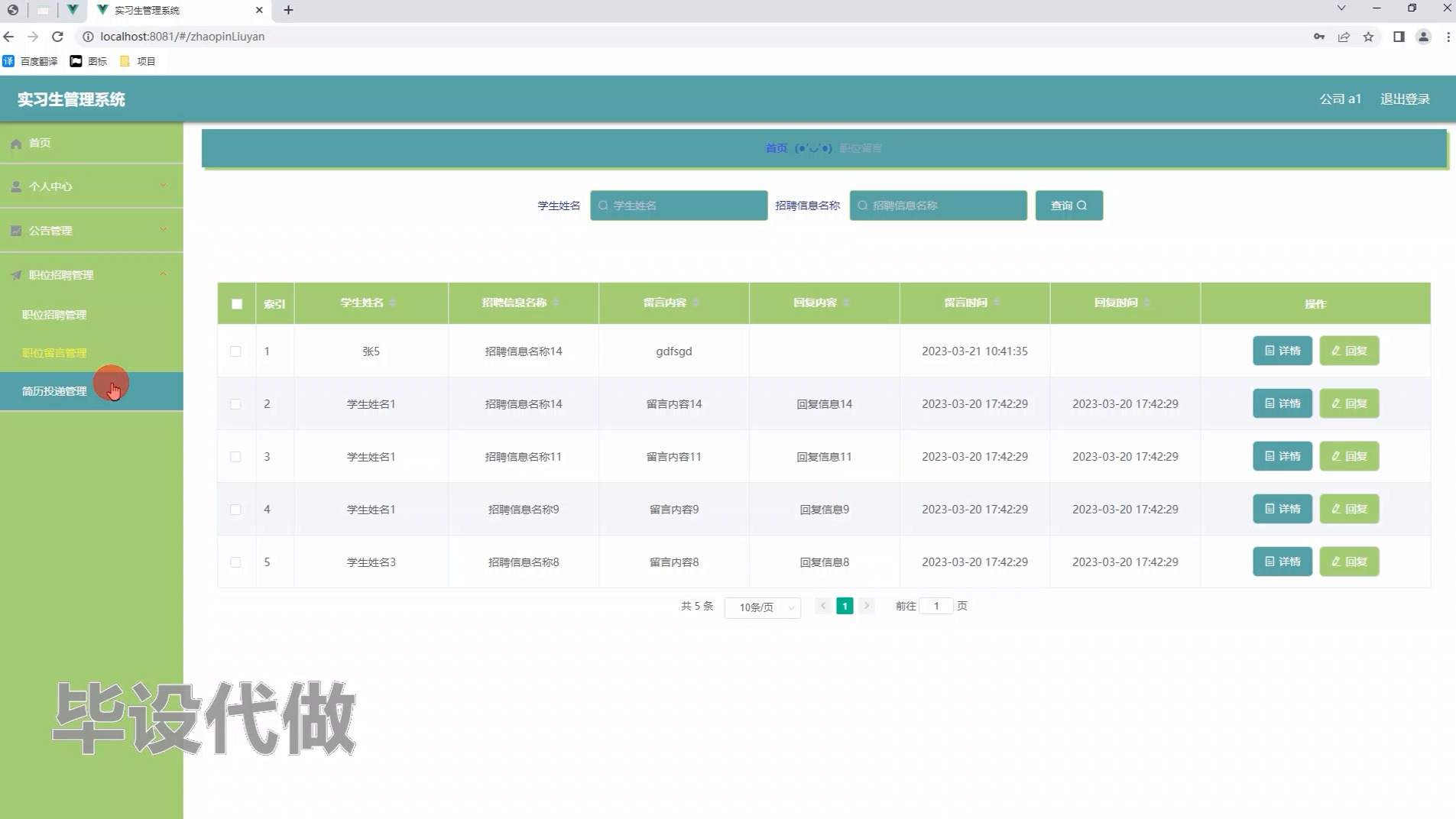The image size is (1456, 819).
Task: Sort by 留言内容 column arrows
Action: click(x=696, y=303)
